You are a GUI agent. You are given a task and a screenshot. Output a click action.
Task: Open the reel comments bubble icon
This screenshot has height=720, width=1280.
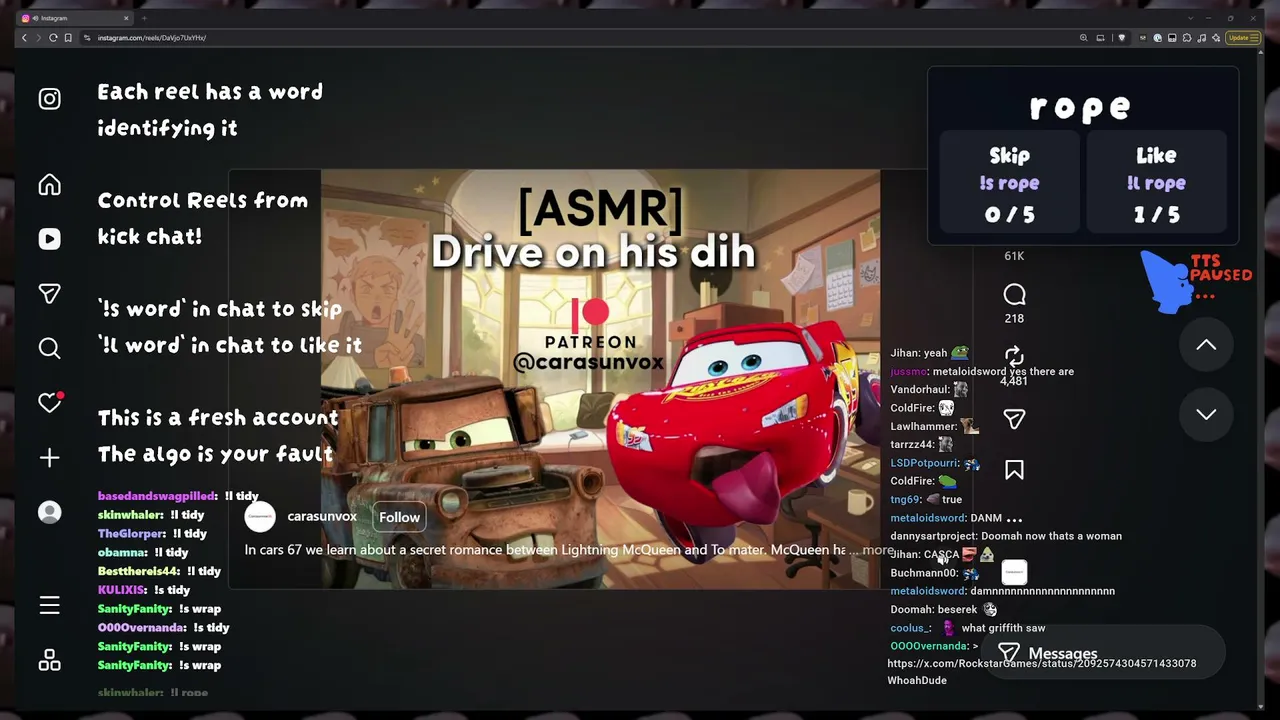point(1014,294)
